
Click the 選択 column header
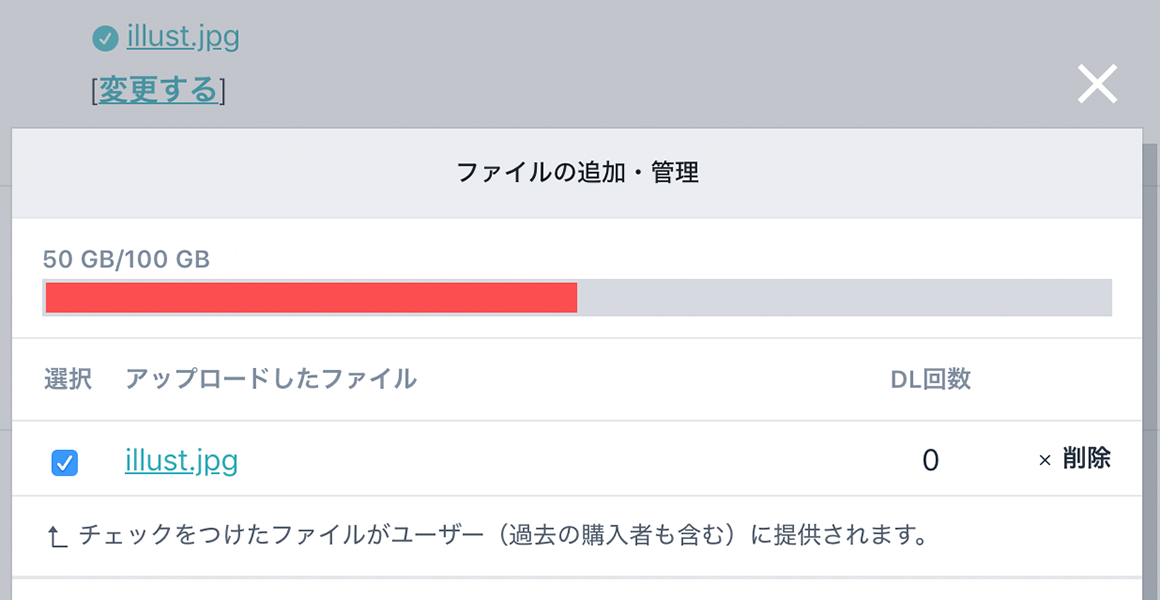67,380
